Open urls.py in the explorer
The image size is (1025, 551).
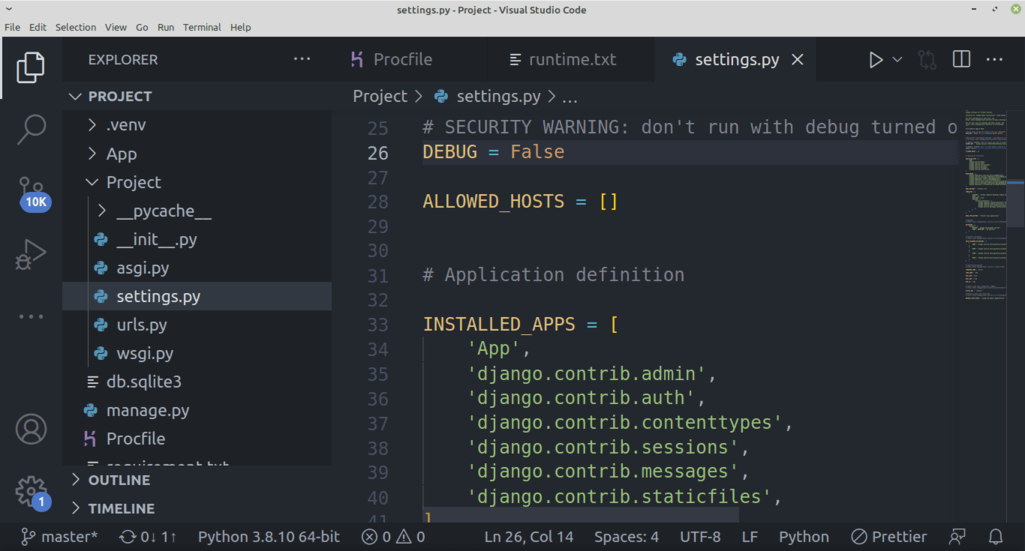point(197,325)
